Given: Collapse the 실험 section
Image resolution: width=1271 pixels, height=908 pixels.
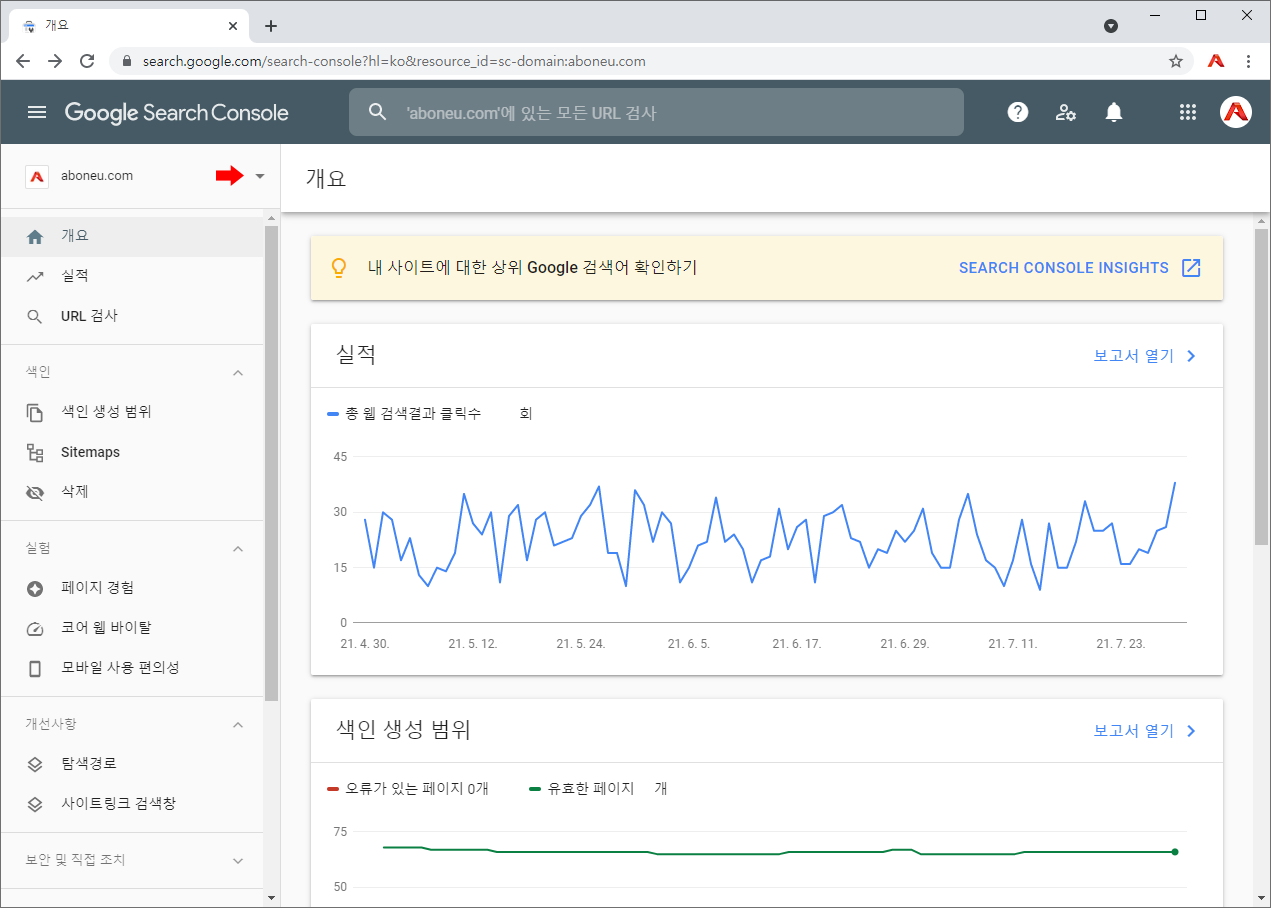Looking at the screenshot, I should [238, 548].
